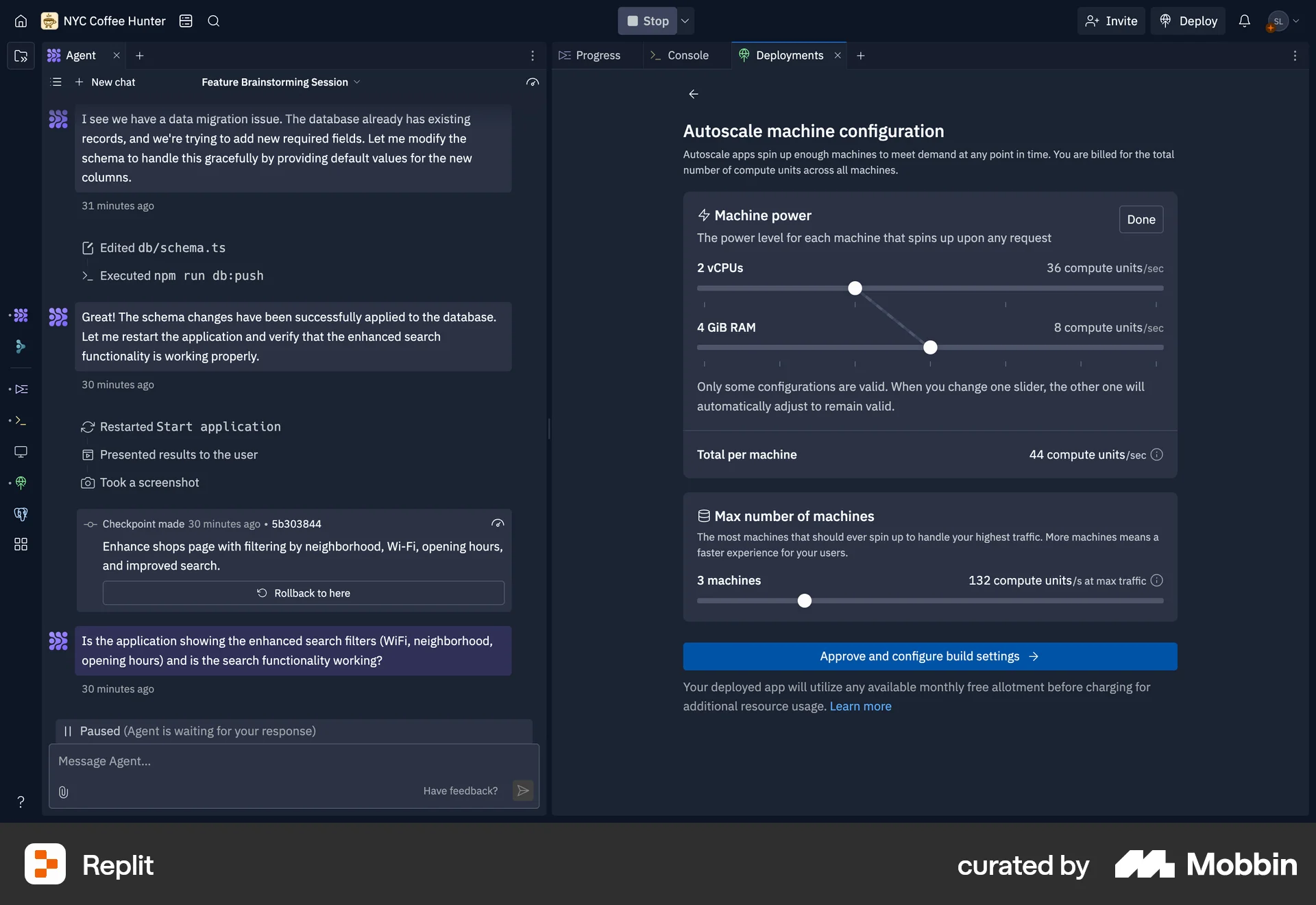The image size is (1316, 905).
Task: Open the Learn more link
Action: [860, 706]
